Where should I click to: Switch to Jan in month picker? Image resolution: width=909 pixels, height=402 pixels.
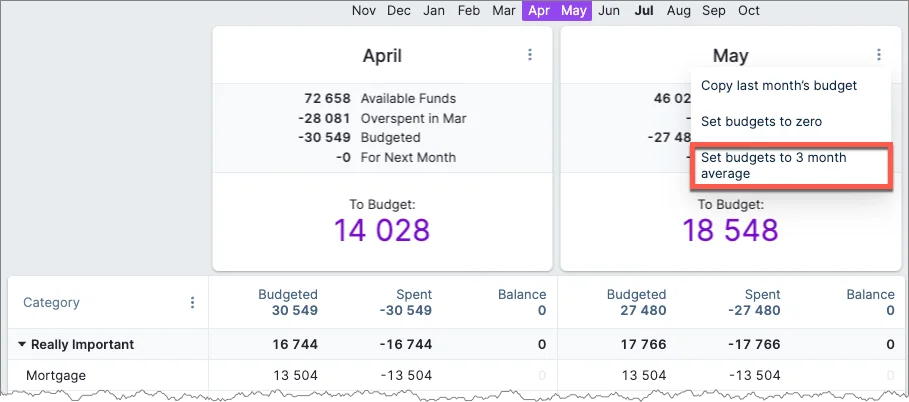click(x=434, y=11)
